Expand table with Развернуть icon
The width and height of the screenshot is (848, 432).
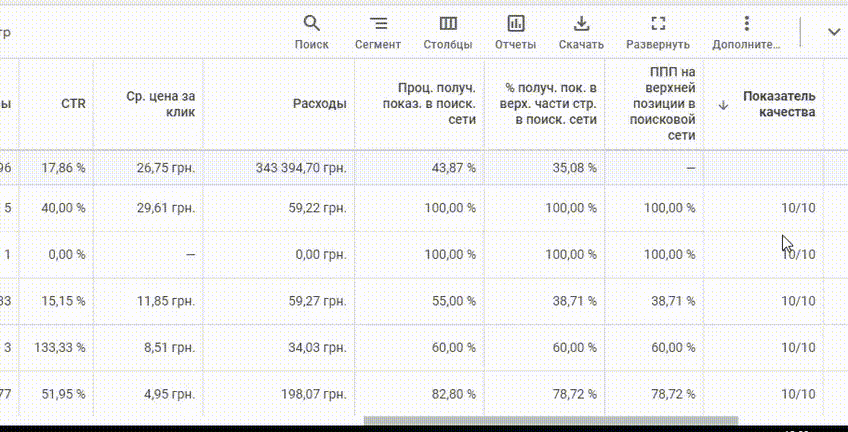(658, 32)
